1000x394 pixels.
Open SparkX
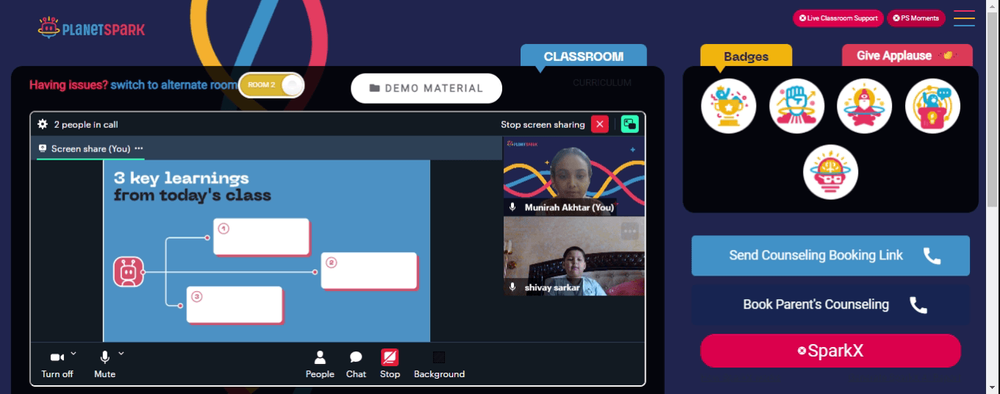point(830,351)
